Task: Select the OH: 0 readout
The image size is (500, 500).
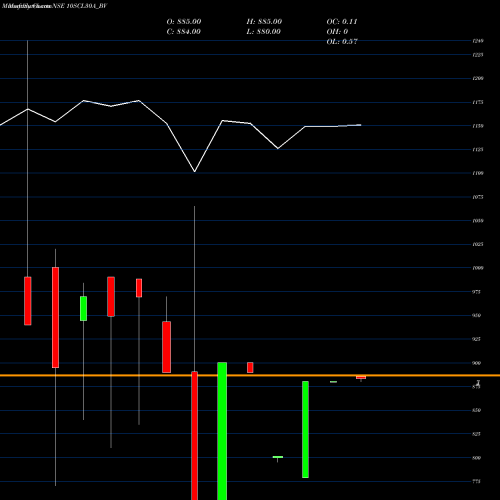Action: (x=337, y=32)
